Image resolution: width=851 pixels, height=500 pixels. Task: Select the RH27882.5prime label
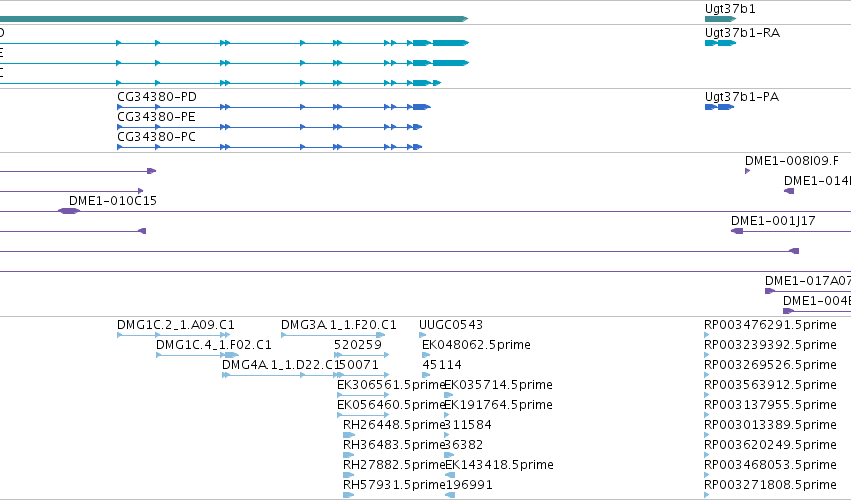pyautogui.click(x=394, y=465)
